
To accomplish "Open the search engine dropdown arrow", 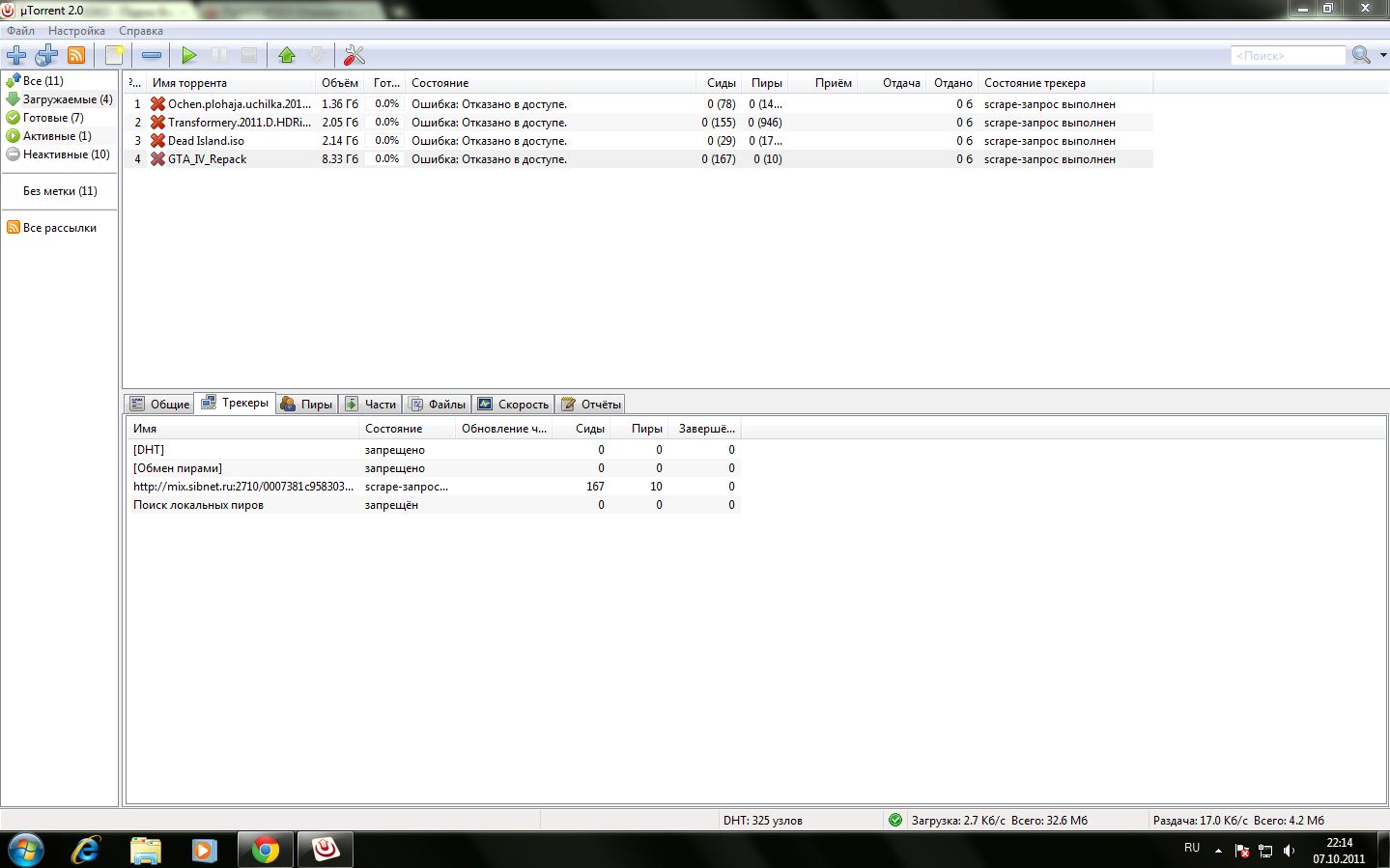I will point(1382,55).
